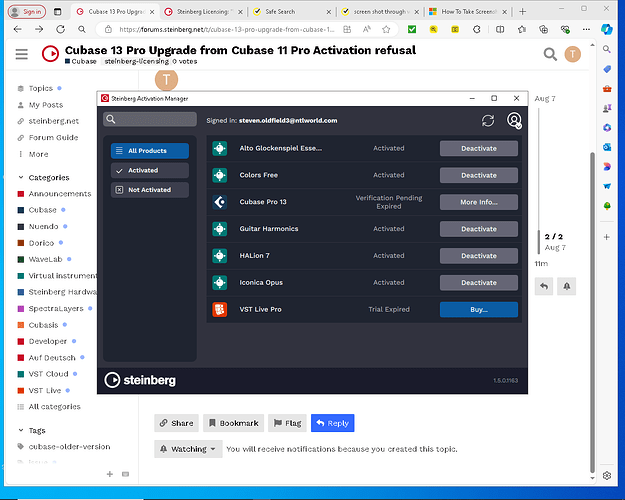Click the browser Sign in button

[27, 12]
